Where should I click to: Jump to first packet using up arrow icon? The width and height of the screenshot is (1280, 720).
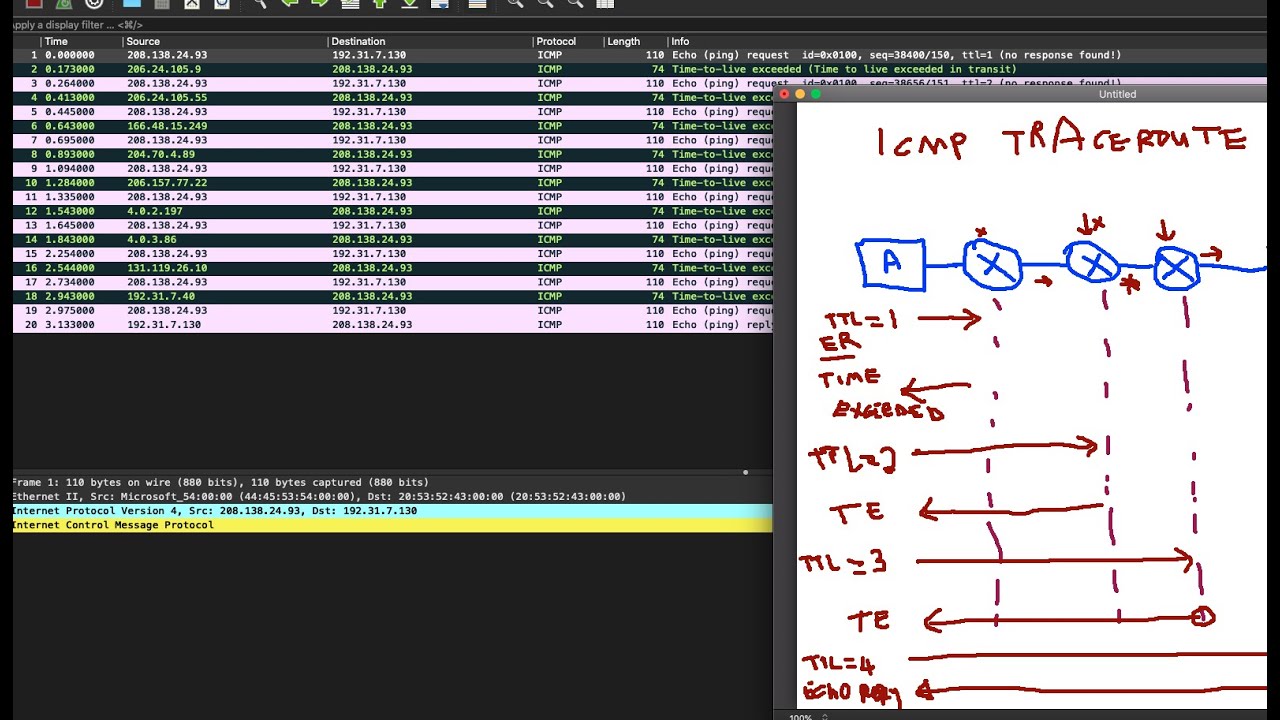click(380, 5)
